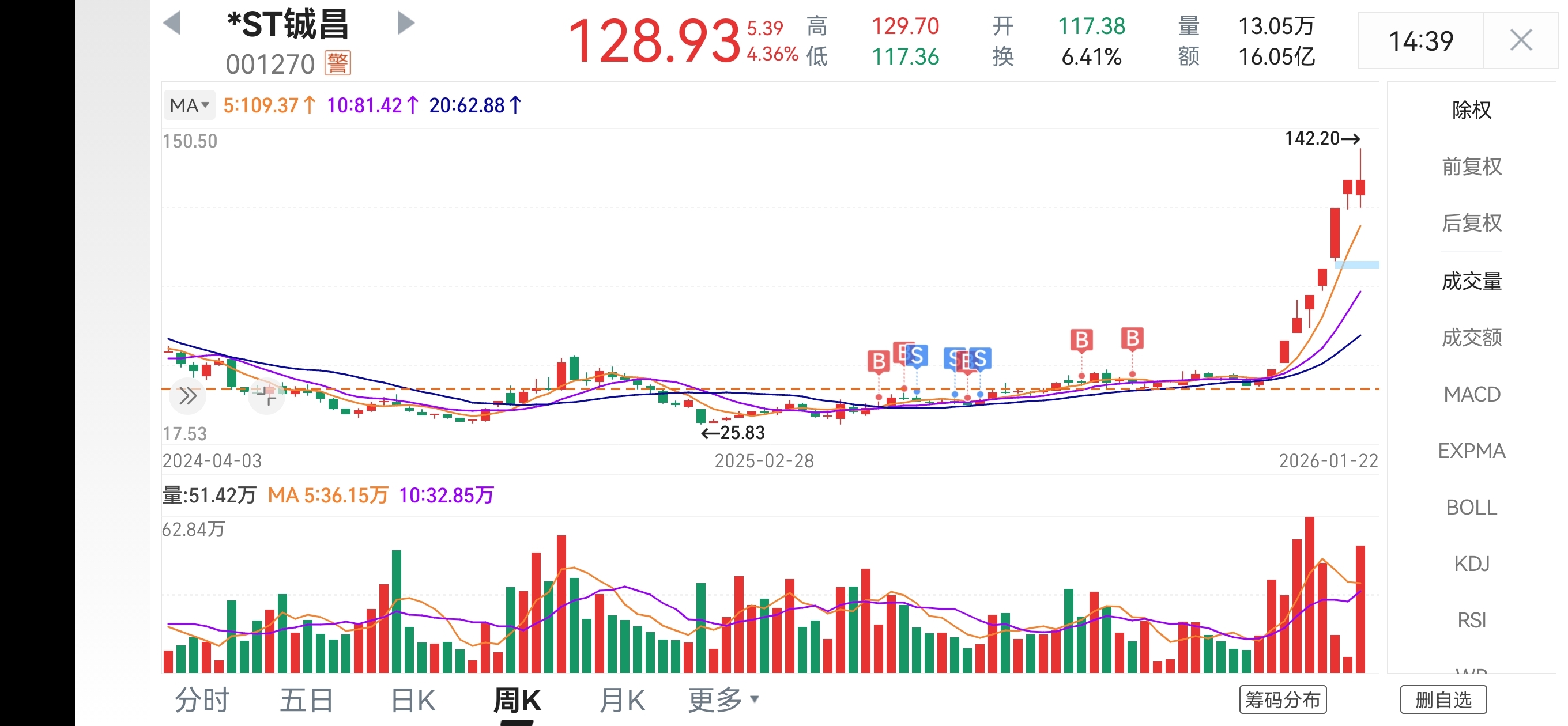Click the rightmost red B buy marker
This screenshot has height=726, width=1568.
click(1132, 338)
